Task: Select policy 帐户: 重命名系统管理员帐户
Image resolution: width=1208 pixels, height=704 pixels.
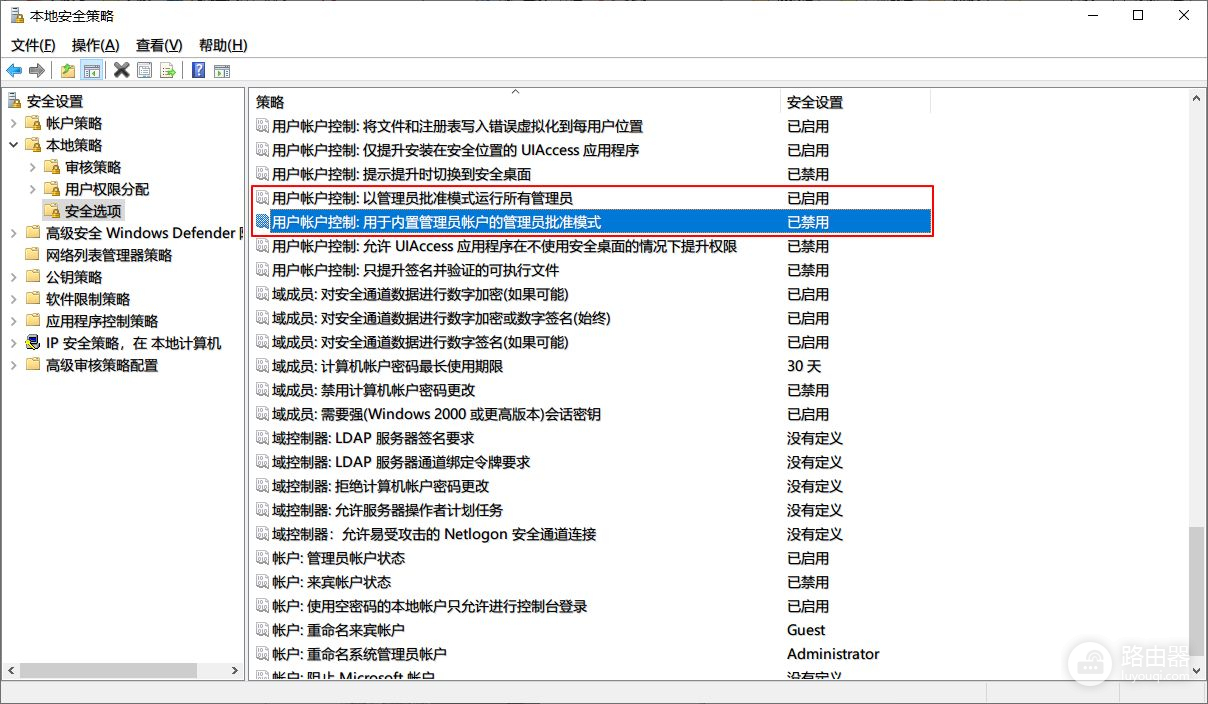Action: click(x=359, y=654)
